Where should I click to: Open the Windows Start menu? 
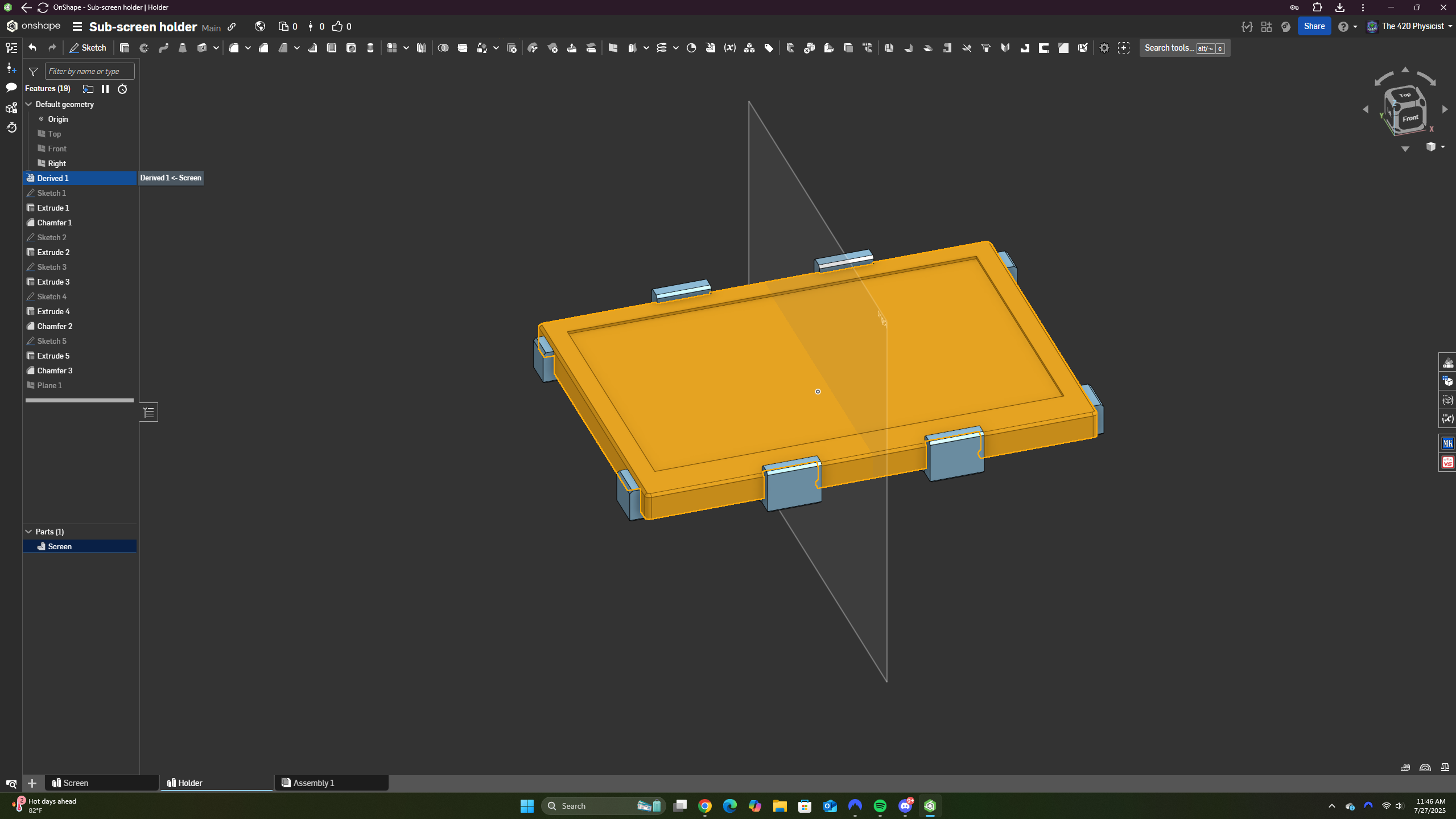pyautogui.click(x=527, y=806)
